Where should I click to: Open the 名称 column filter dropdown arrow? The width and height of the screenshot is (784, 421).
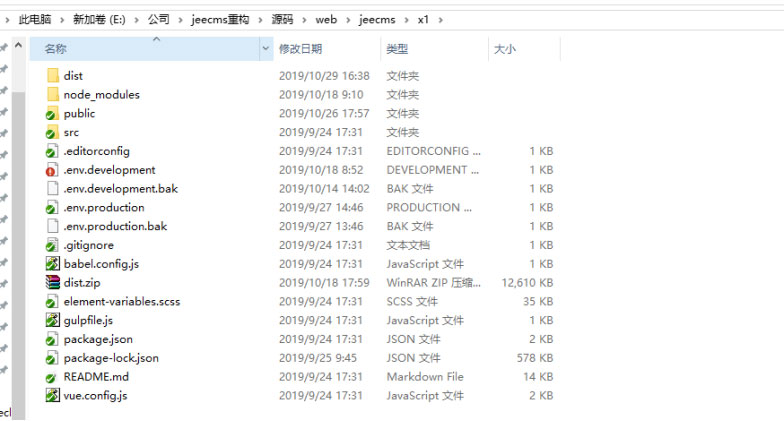click(x=266, y=48)
